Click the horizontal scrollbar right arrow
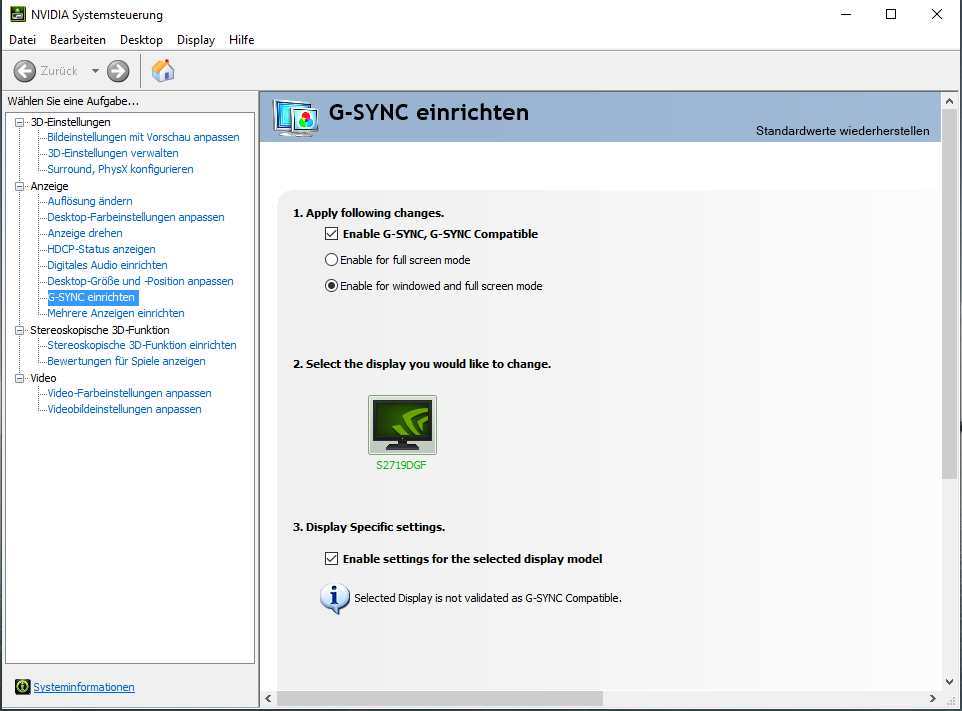 [x=933, y=699]
